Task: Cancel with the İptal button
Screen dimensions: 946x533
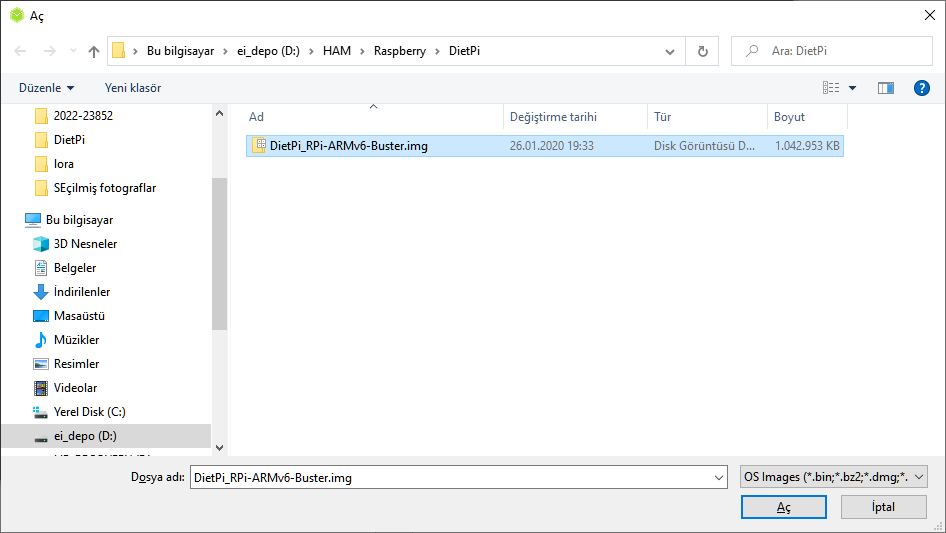Action: (x=884, y=507)
